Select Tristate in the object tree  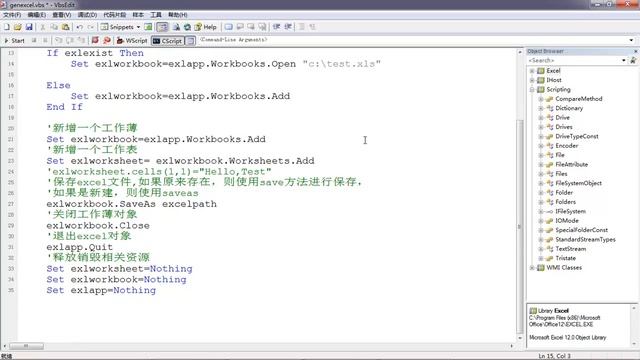click(x=565, y=258)
